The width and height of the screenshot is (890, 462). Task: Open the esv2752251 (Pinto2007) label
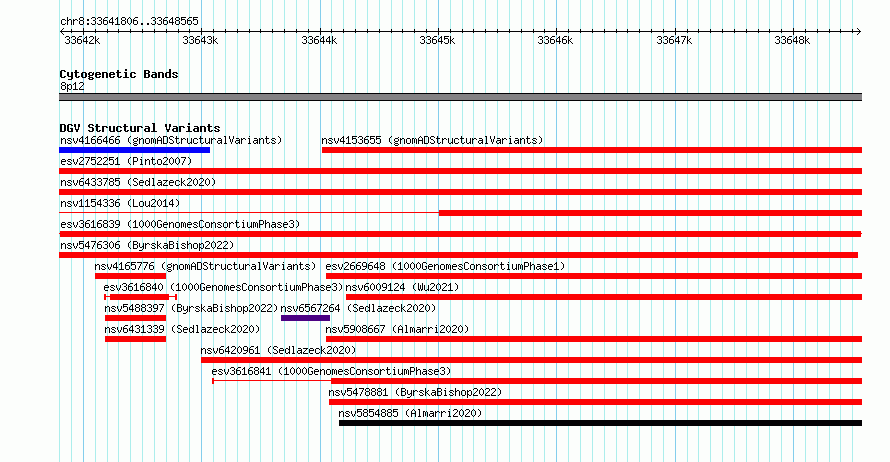126,161
